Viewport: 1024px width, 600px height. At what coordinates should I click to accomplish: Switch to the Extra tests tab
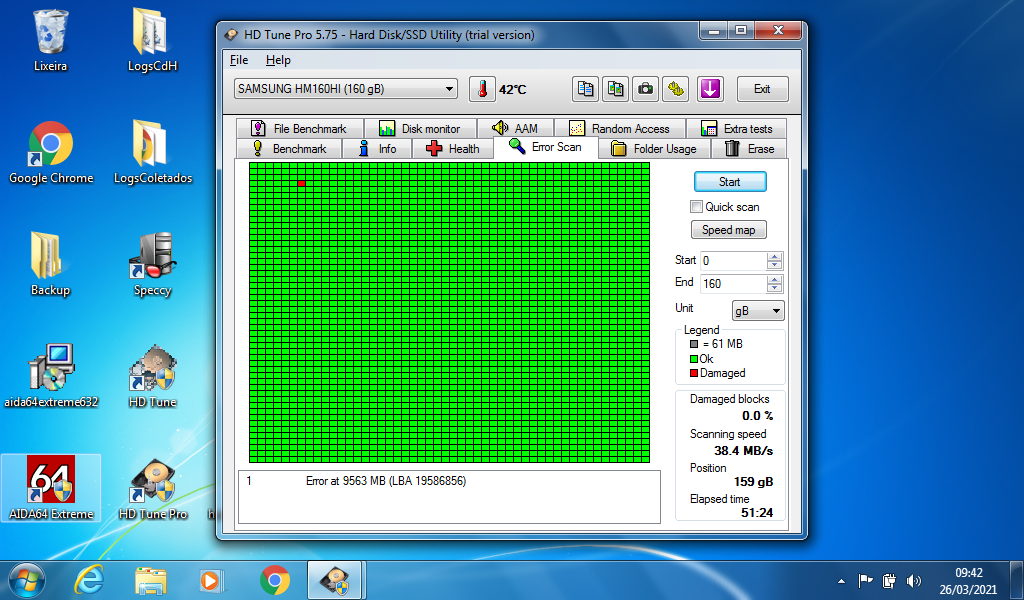pos(737,129)
